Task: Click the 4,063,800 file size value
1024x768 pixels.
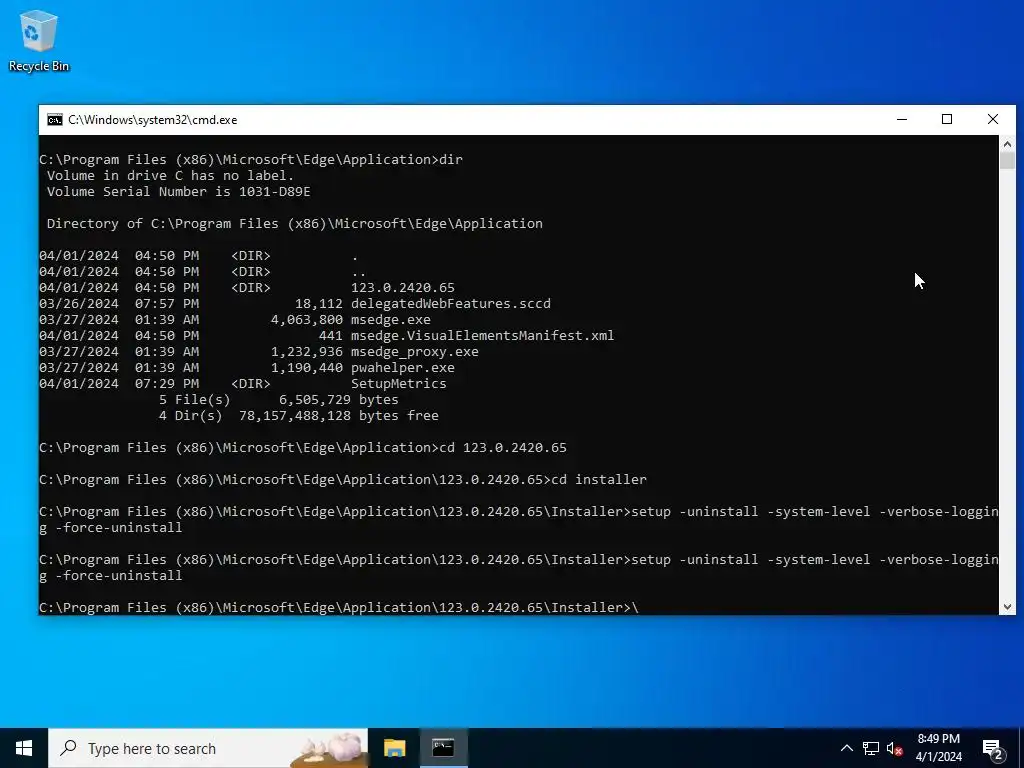Action: tap(306, 320)
